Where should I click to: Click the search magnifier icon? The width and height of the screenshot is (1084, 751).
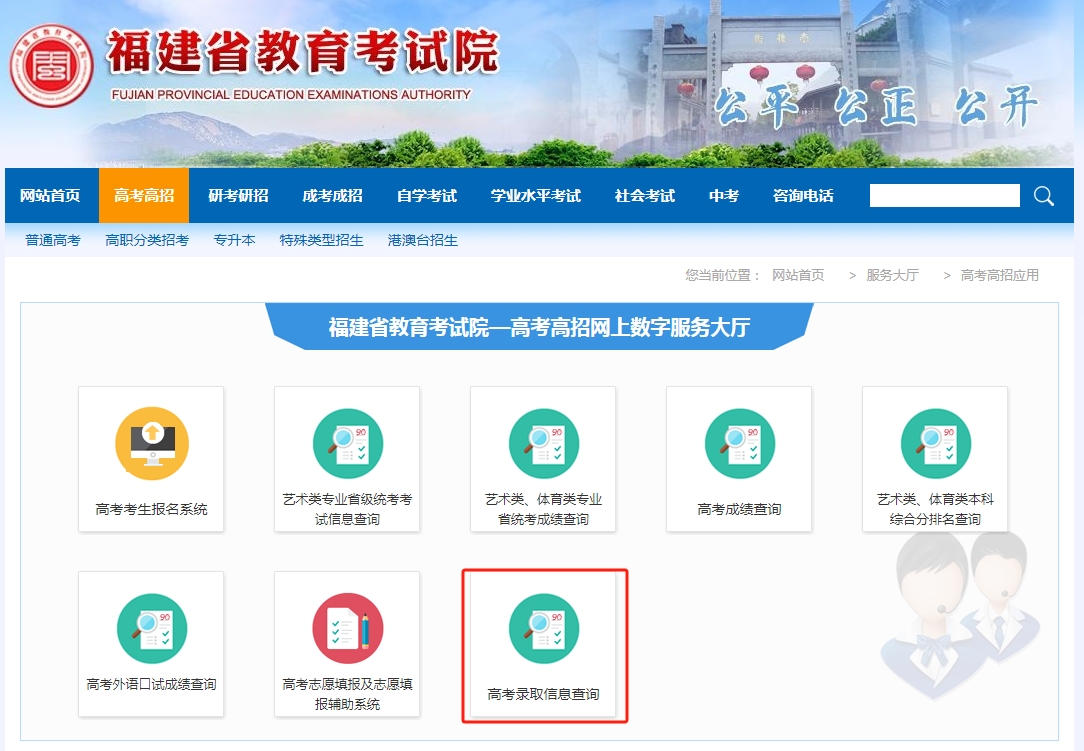pyautogui.click(x=1044, y=196)
